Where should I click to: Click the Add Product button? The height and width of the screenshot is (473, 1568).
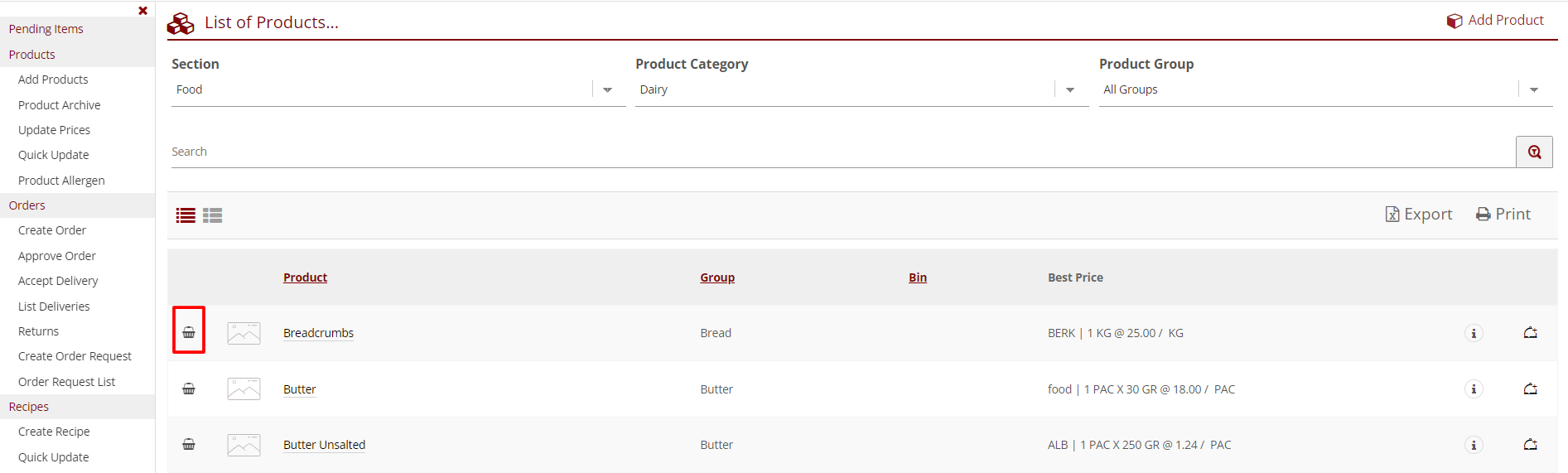(1495, 20)
